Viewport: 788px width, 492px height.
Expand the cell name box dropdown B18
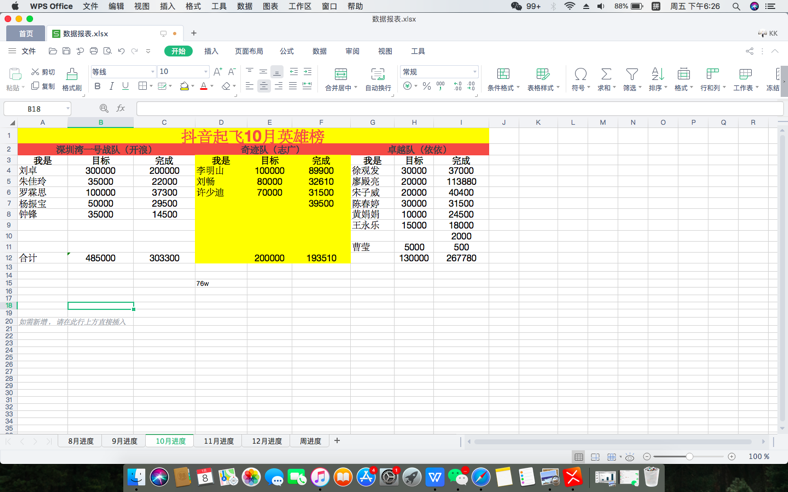(68, 109)
